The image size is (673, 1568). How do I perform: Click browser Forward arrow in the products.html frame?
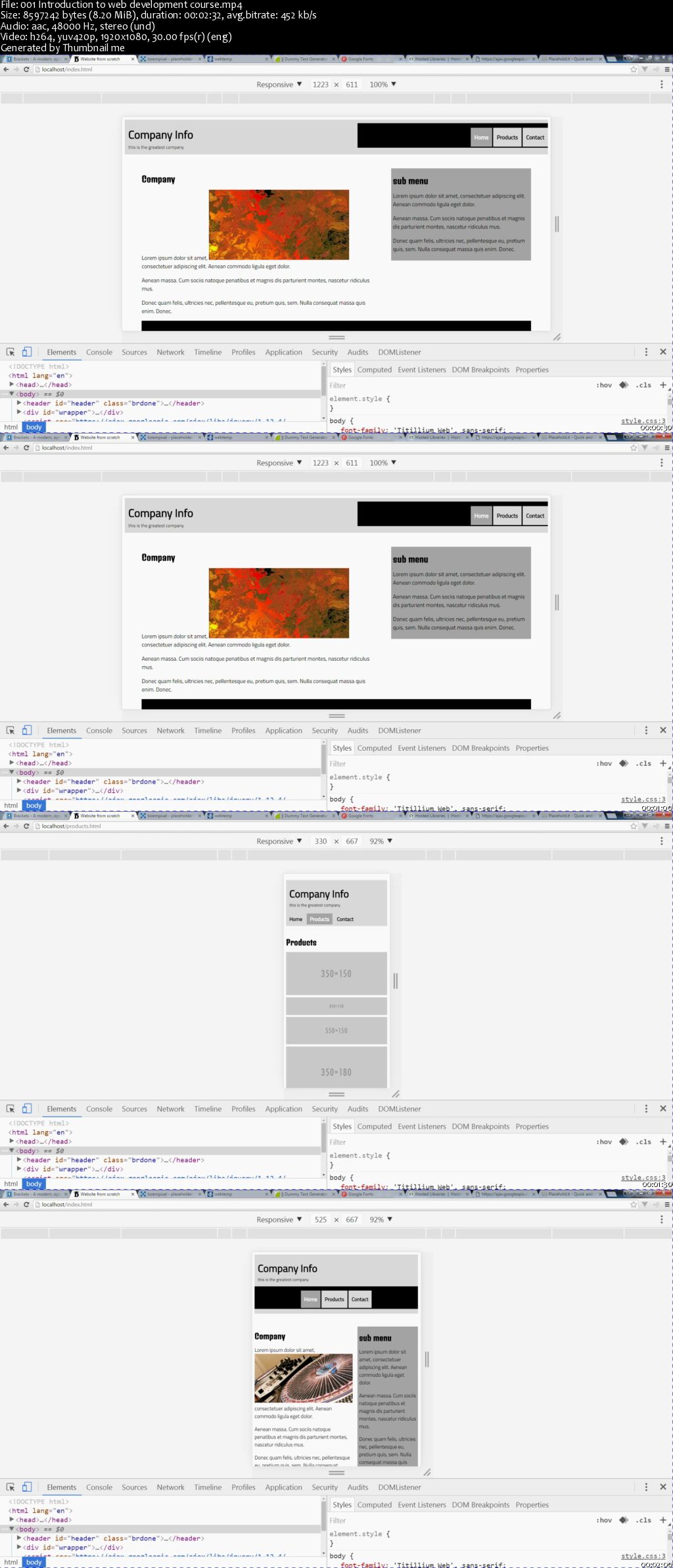point(16,826)
